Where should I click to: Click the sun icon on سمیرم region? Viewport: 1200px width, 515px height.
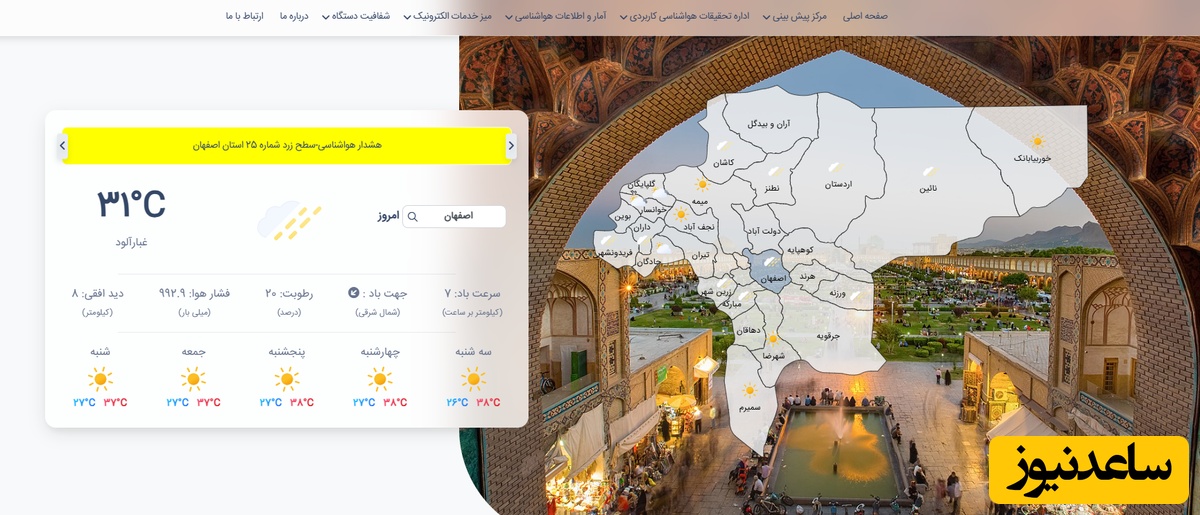coord(749,390)
